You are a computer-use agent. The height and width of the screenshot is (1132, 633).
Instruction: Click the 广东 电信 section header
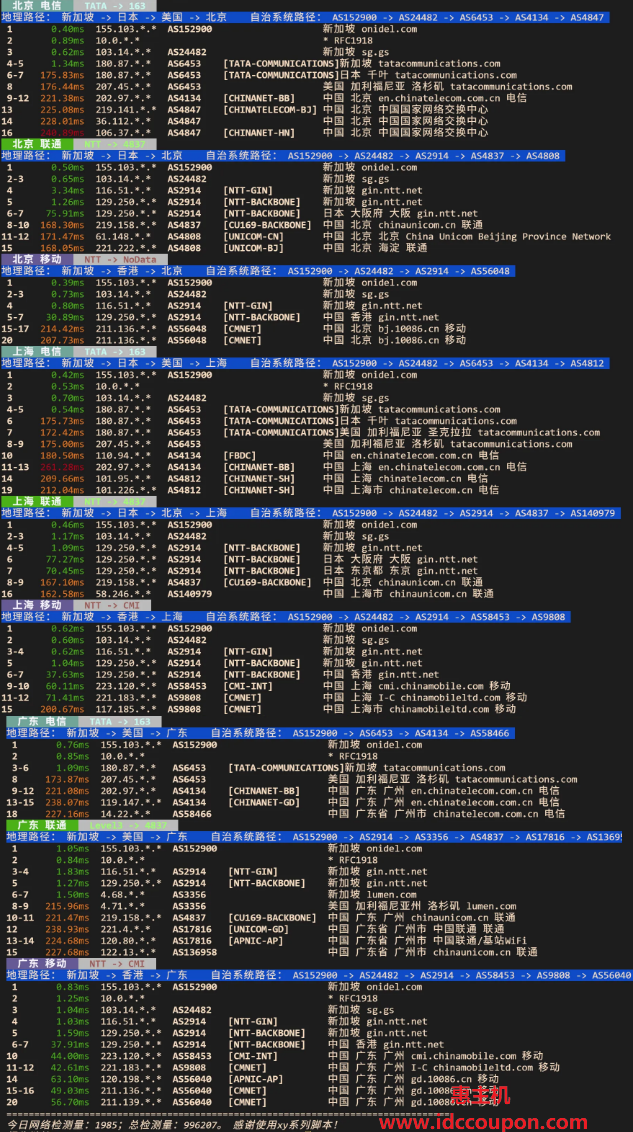click(x=42, y=721)
